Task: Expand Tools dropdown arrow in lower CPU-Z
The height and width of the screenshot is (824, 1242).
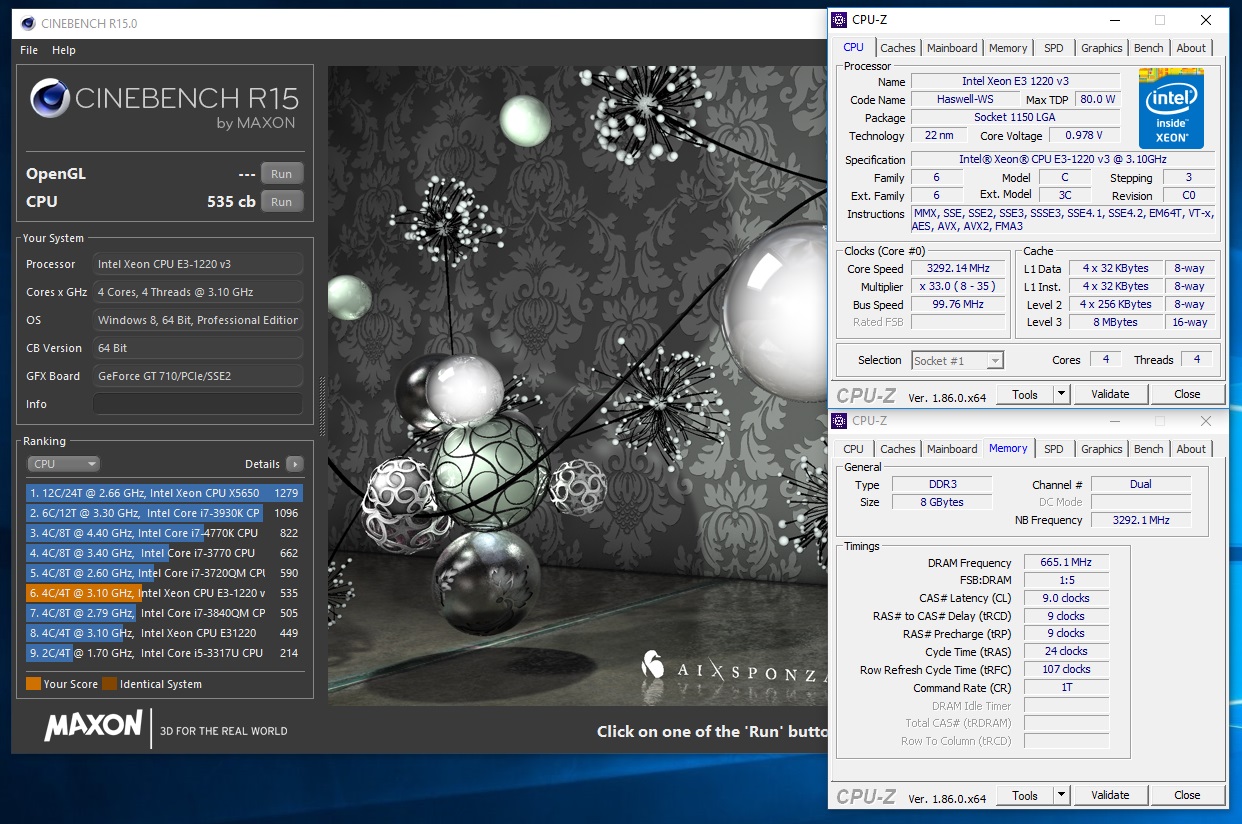Action: click(x=1062, y=795)
